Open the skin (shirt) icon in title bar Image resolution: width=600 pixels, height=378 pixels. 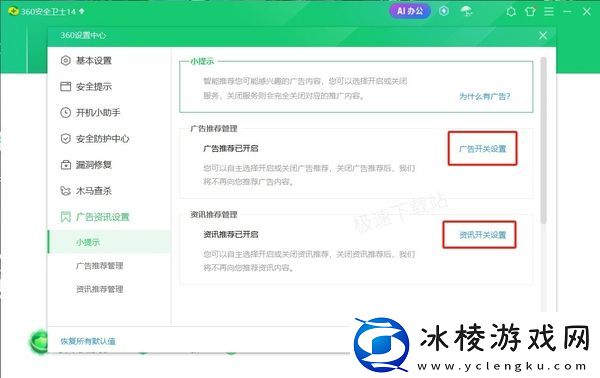pyautogui.click(x=530, y=11)
